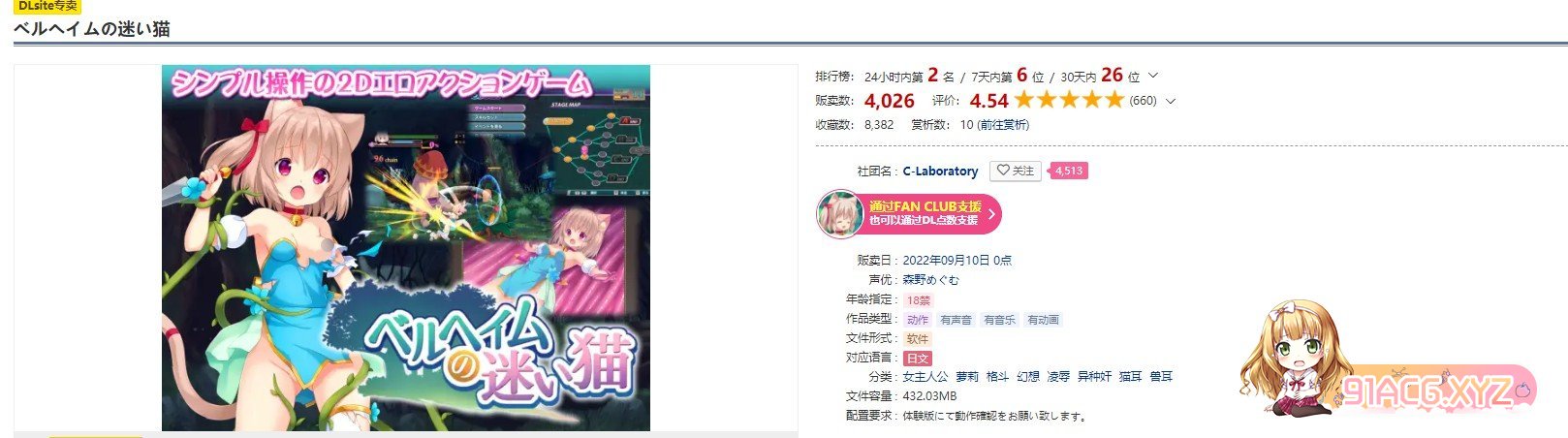The image size is (1568, 438).
Task: Select the 有声音 tag
Action: (x=956, y=320)
